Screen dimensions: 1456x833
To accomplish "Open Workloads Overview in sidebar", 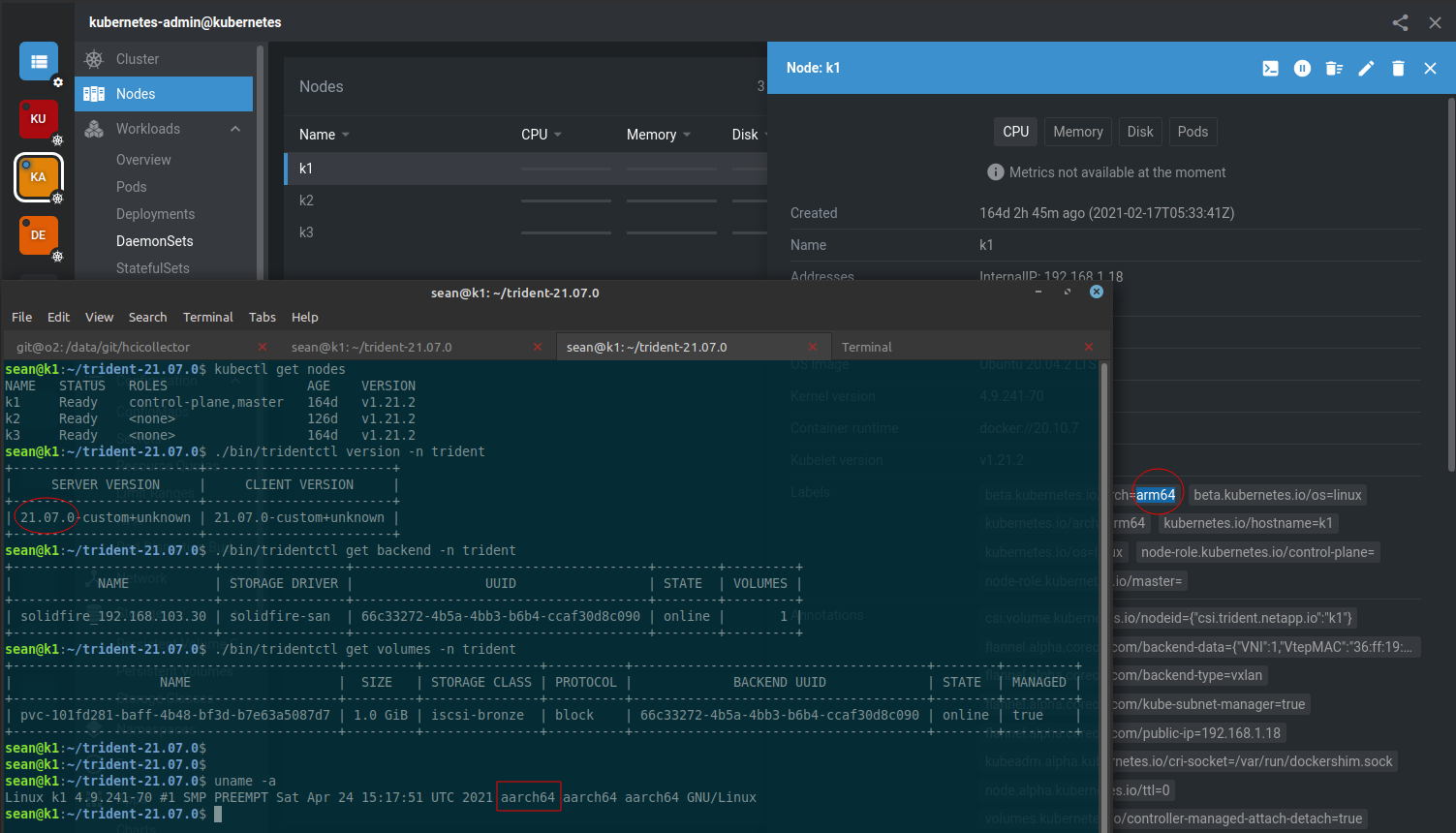I will click(143, 160).
